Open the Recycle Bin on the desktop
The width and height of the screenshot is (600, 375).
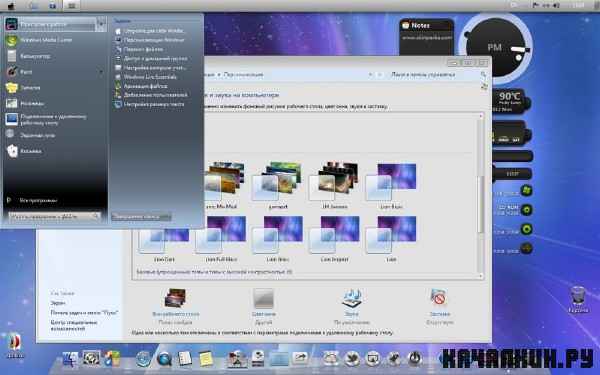578,299
